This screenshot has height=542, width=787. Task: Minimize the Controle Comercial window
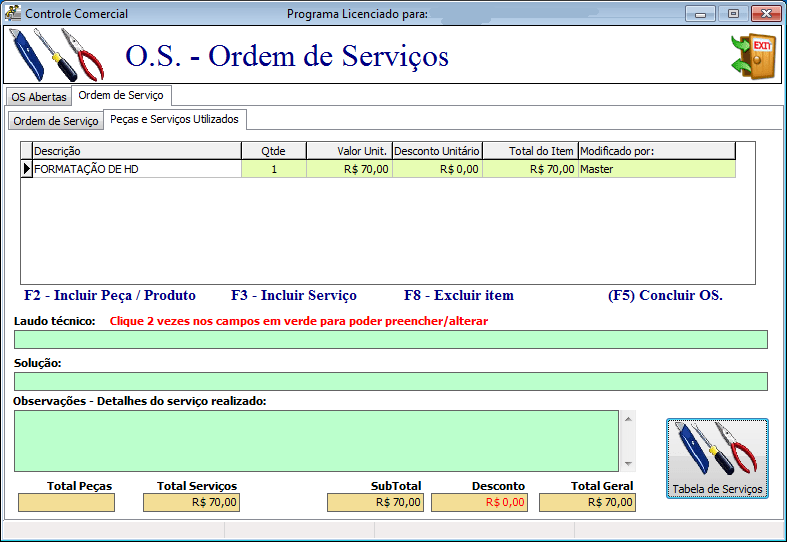pyautogui.click(x=701, y=14)
